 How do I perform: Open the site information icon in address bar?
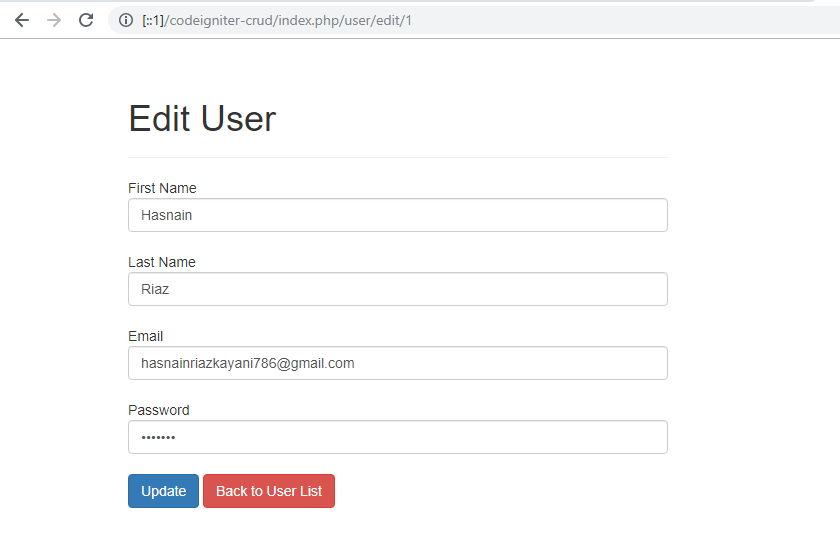pos(126,20)
